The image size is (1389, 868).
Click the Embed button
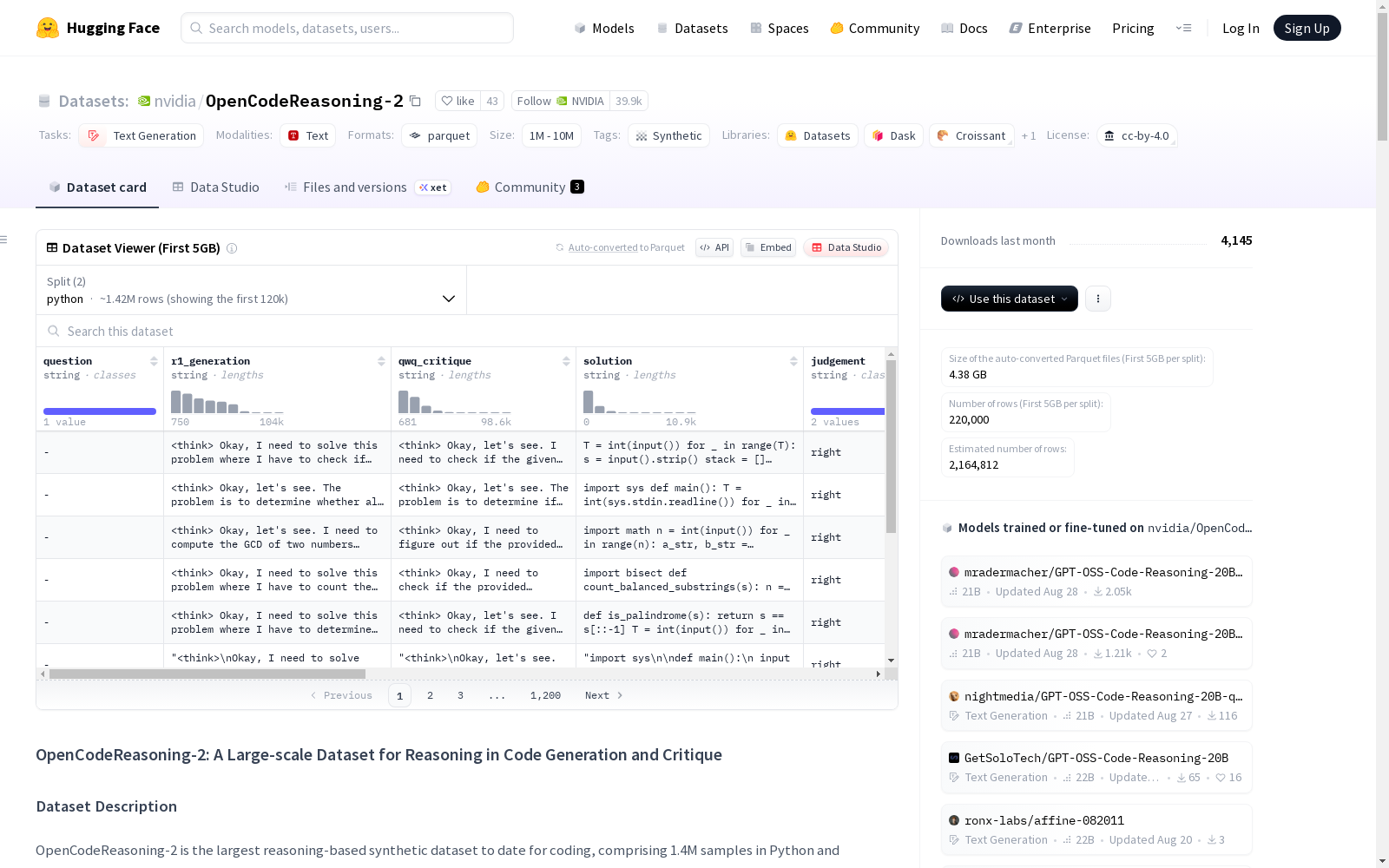(x=768, y=247)
